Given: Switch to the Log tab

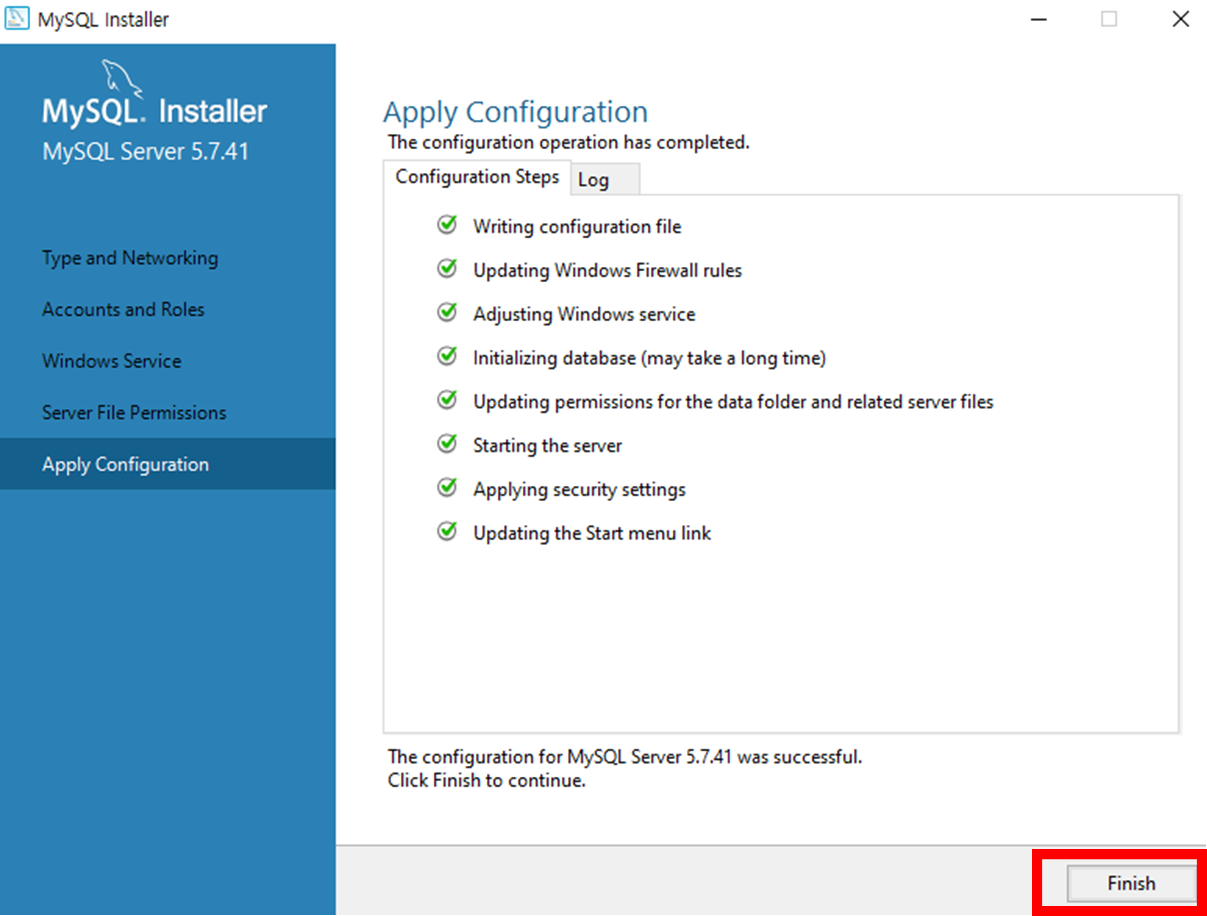Looking at the screenshot, I should click(x=605, y=180).
